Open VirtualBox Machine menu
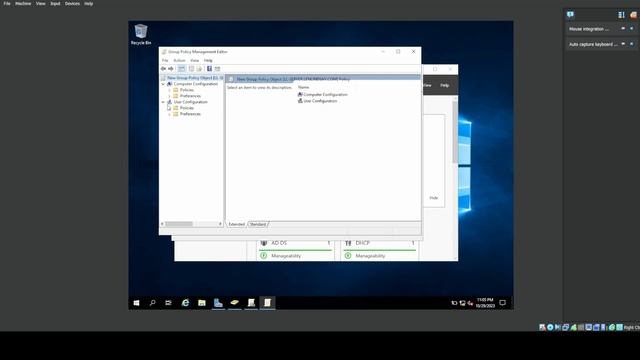 pyautogui.click(x=23, y=4)
